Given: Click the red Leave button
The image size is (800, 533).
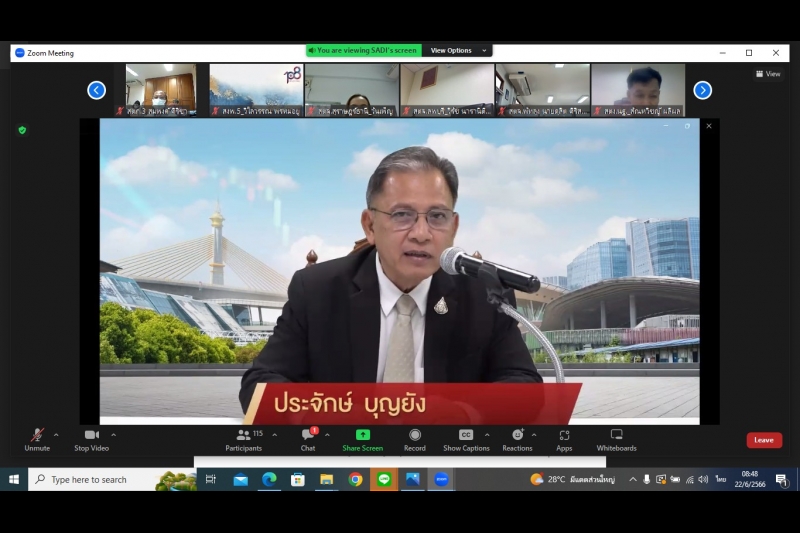Looking at the screenshot, I should click(764, 440).
